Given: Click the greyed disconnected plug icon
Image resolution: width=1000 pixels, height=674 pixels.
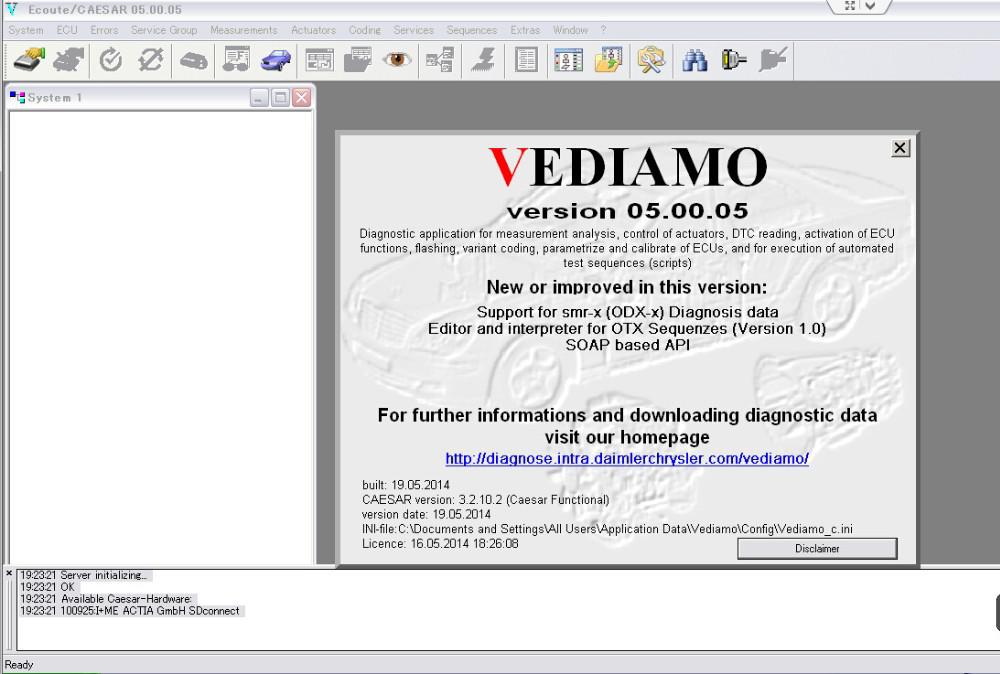Looking at the screenshot, I should click(773, 61).
